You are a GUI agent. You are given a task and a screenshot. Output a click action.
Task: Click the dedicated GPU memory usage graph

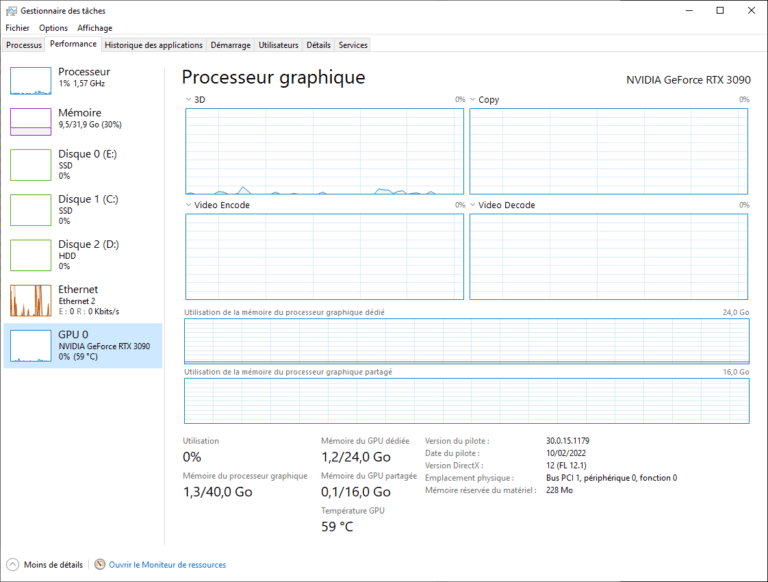pos(466,341)
